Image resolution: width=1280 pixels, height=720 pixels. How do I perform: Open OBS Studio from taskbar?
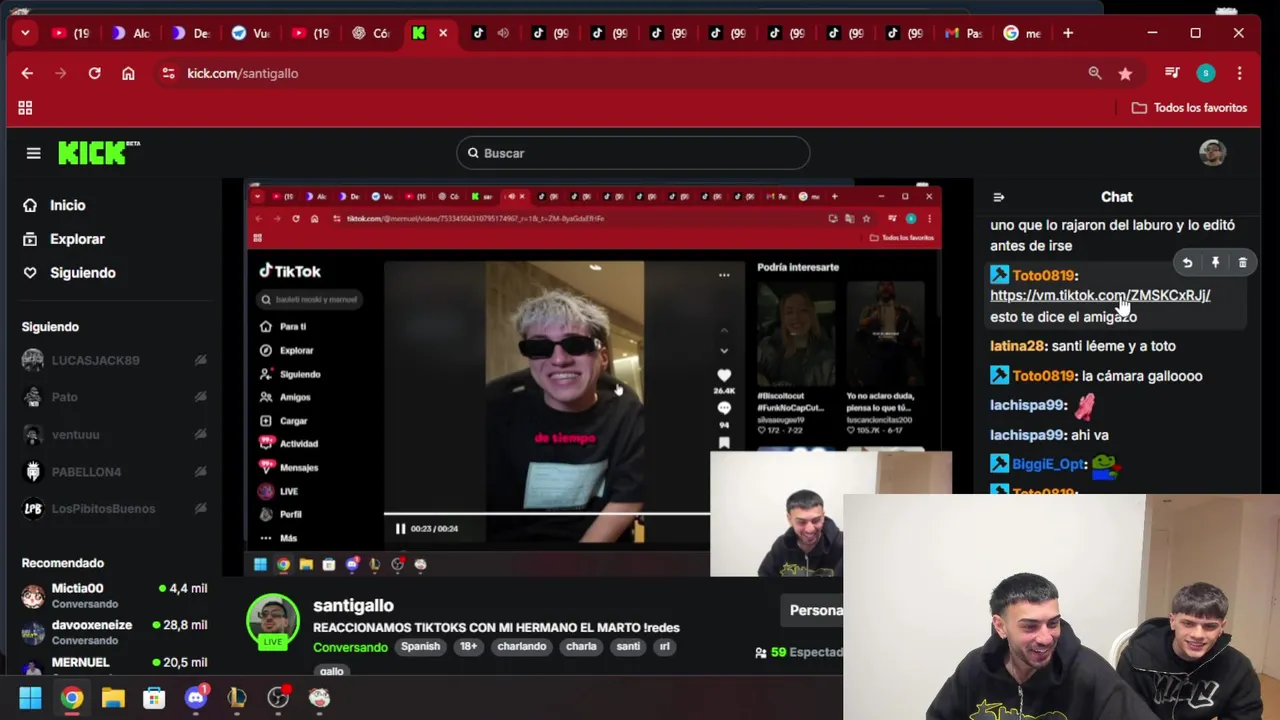pos(278,698)
